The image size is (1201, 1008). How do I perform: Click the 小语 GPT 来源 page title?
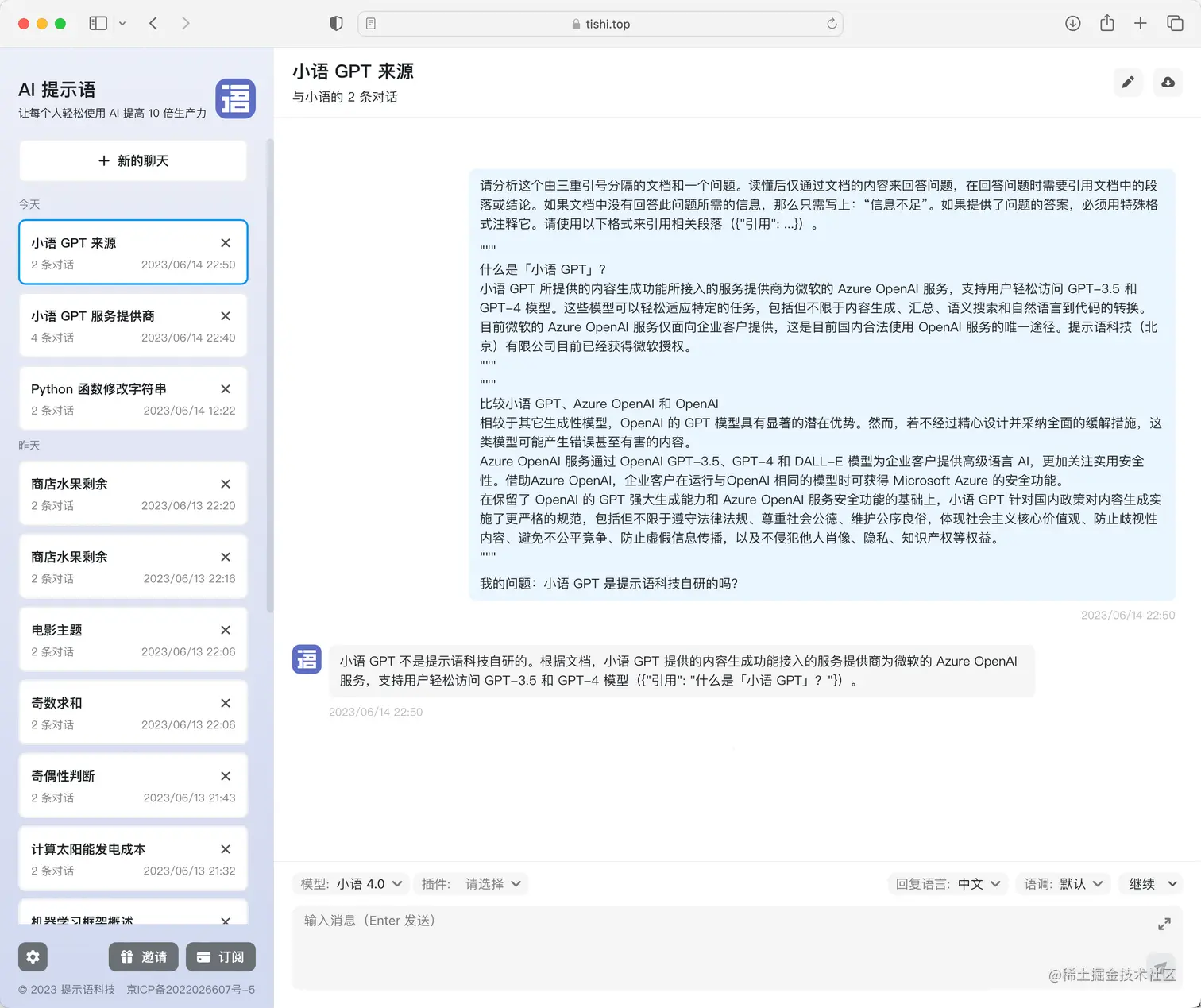tap(353, 71)
